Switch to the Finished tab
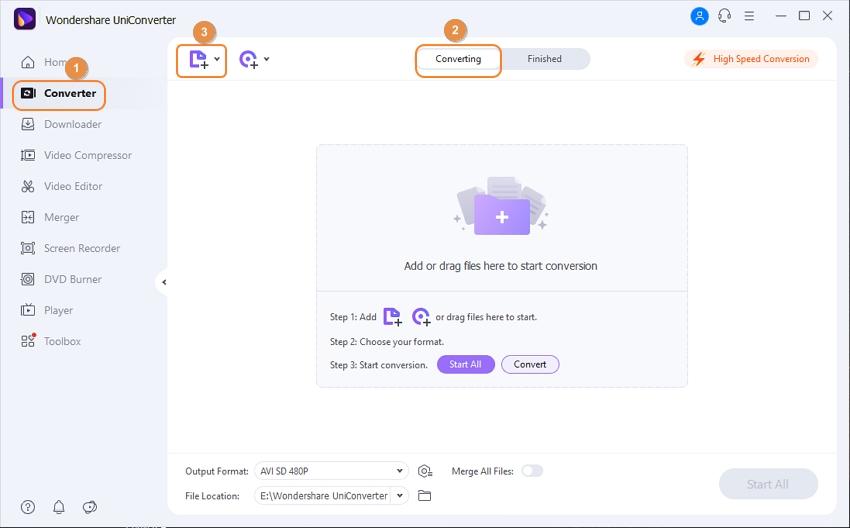 click(x=544, y=59)
